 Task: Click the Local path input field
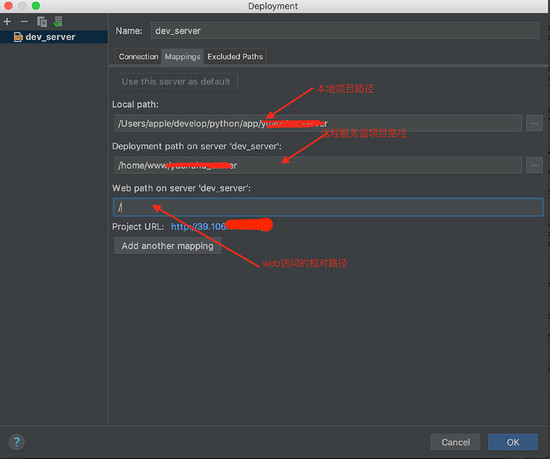pos(318,123)
